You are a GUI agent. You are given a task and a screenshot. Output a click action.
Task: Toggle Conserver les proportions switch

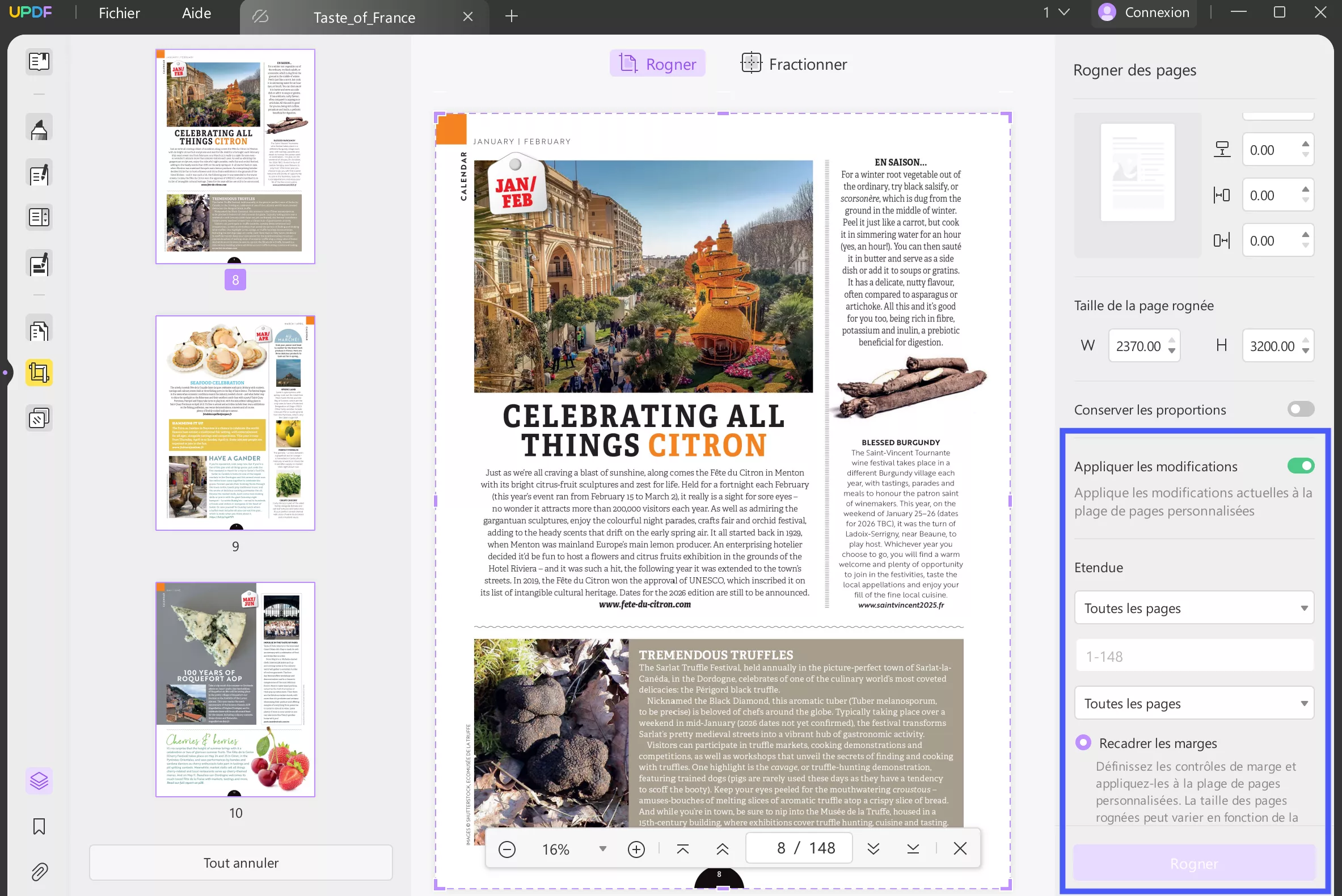coord(1300,409)
